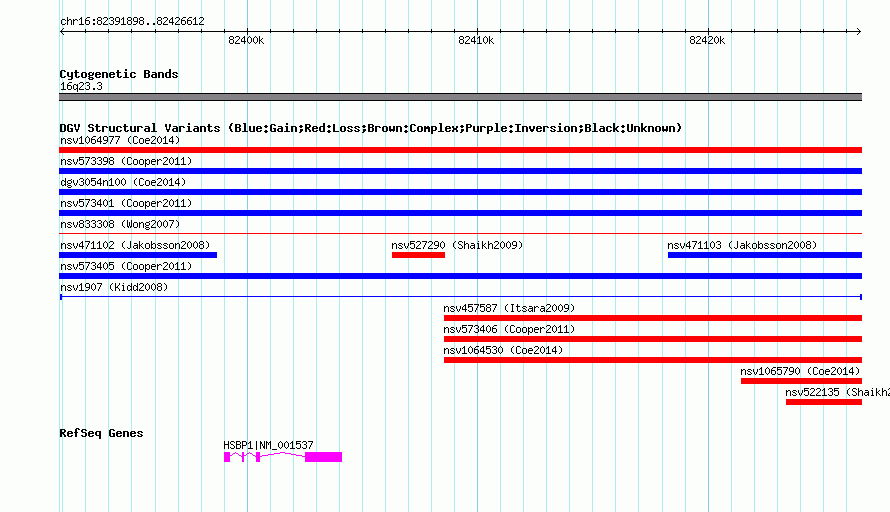Select the nsv1065790 (Coe2014) red bar
Screen dimensions: 890x512
coord(801,381)
